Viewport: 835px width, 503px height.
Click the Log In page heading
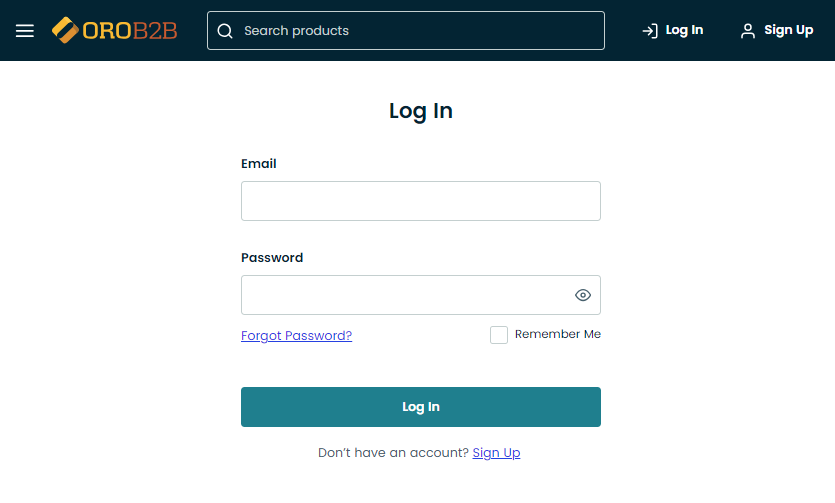point(420,111)
